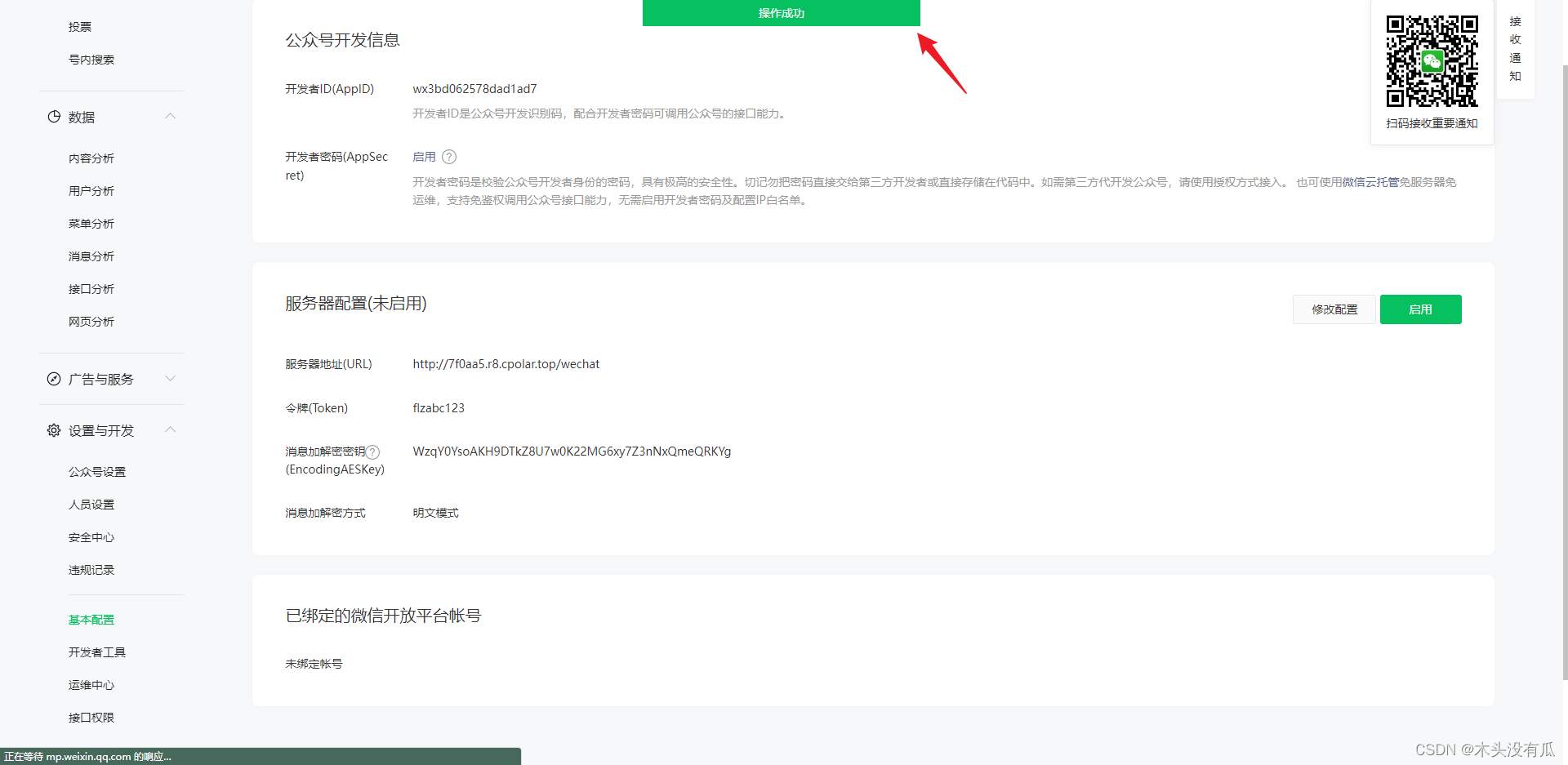Click the 广告与服务 section heading
Screen dimensions: 1568x765
click(x=101, y=379)
